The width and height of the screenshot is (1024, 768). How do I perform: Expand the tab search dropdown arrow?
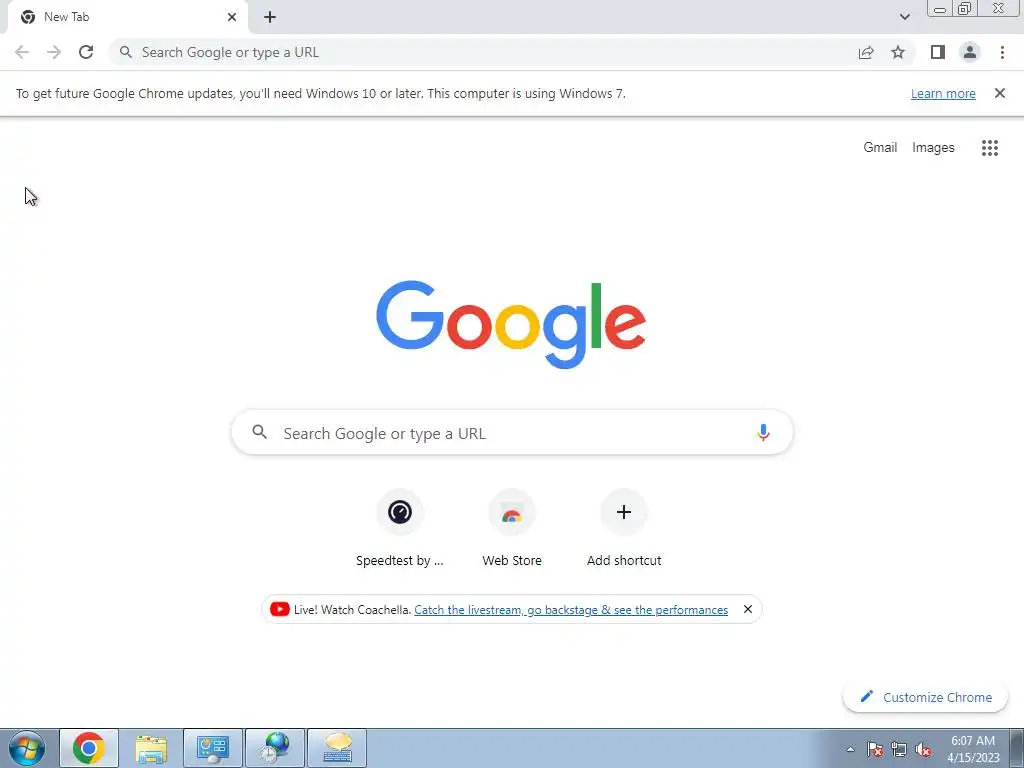pos(904,17)
